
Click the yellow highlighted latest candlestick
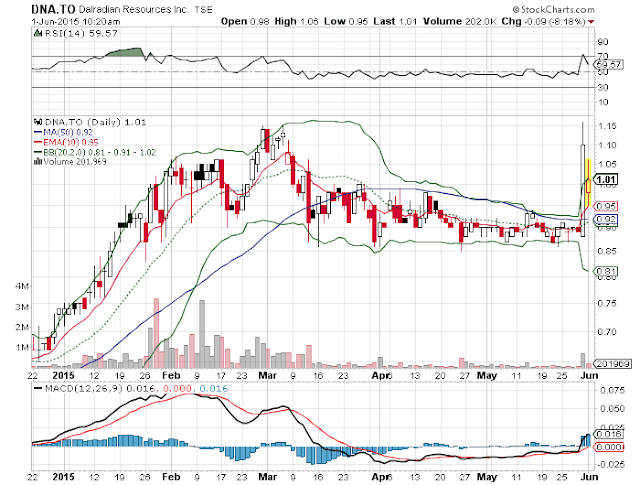(589, 182)
